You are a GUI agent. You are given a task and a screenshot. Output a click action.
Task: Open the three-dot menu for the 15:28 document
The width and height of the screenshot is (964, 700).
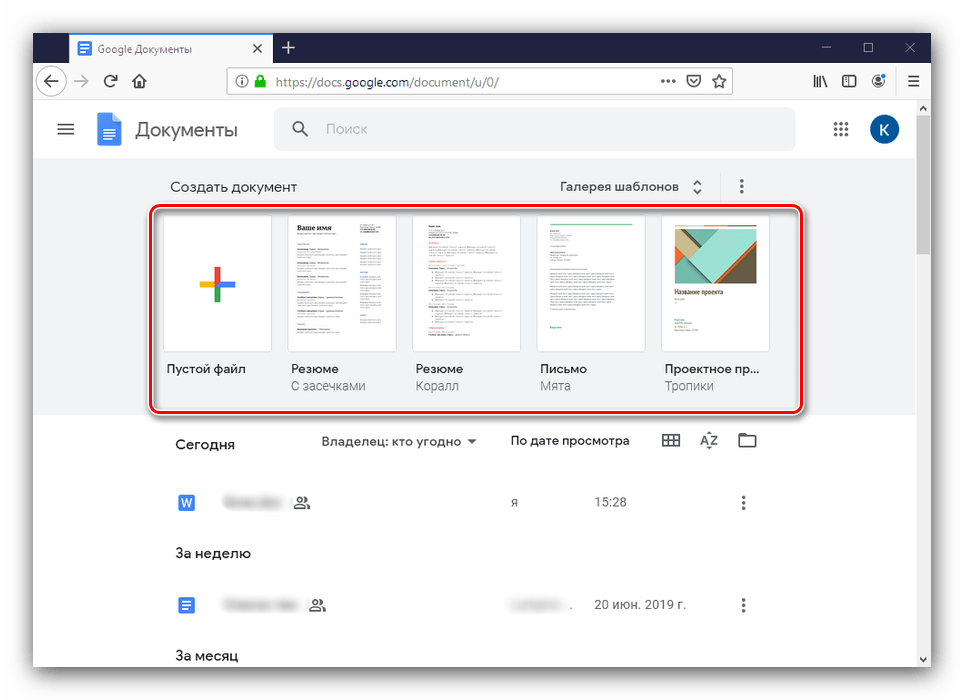[742, 502]
